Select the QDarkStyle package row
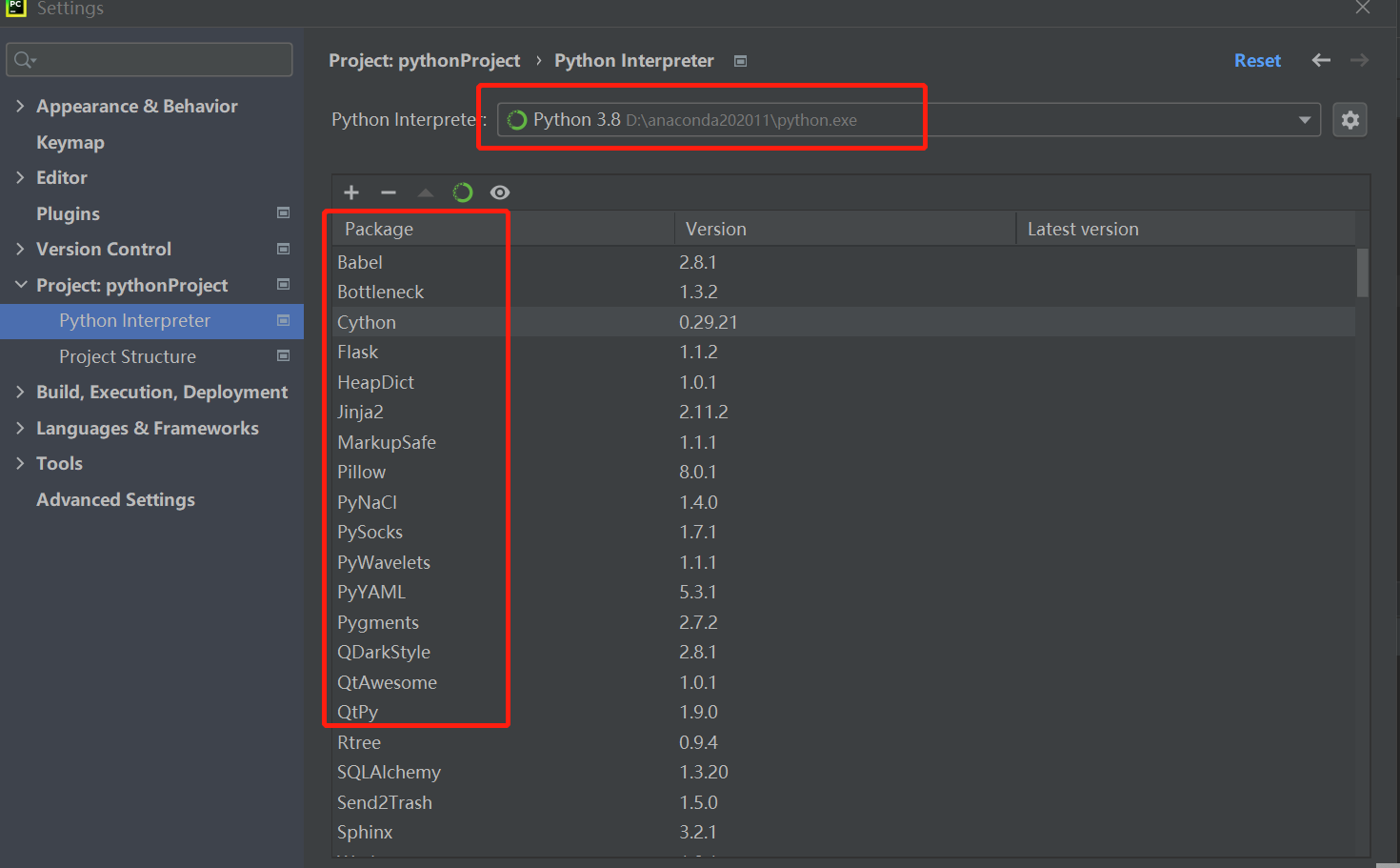The height and width of the screenshot is (868, 1400). point(844,652)
